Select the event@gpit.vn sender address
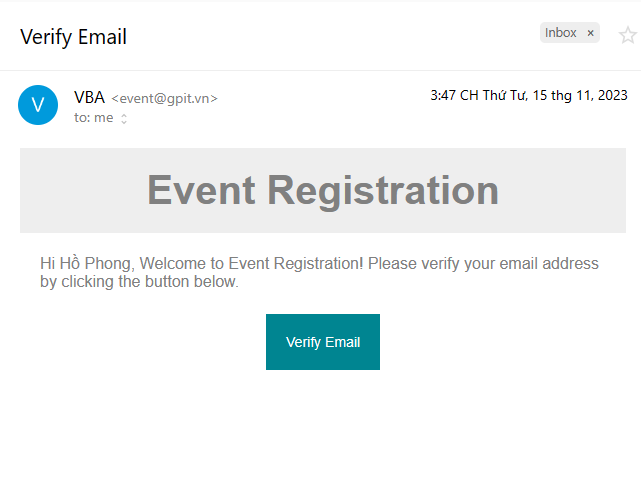Image resolution: width=641 pixels, height=478 pixels. (x=165, y=98)
